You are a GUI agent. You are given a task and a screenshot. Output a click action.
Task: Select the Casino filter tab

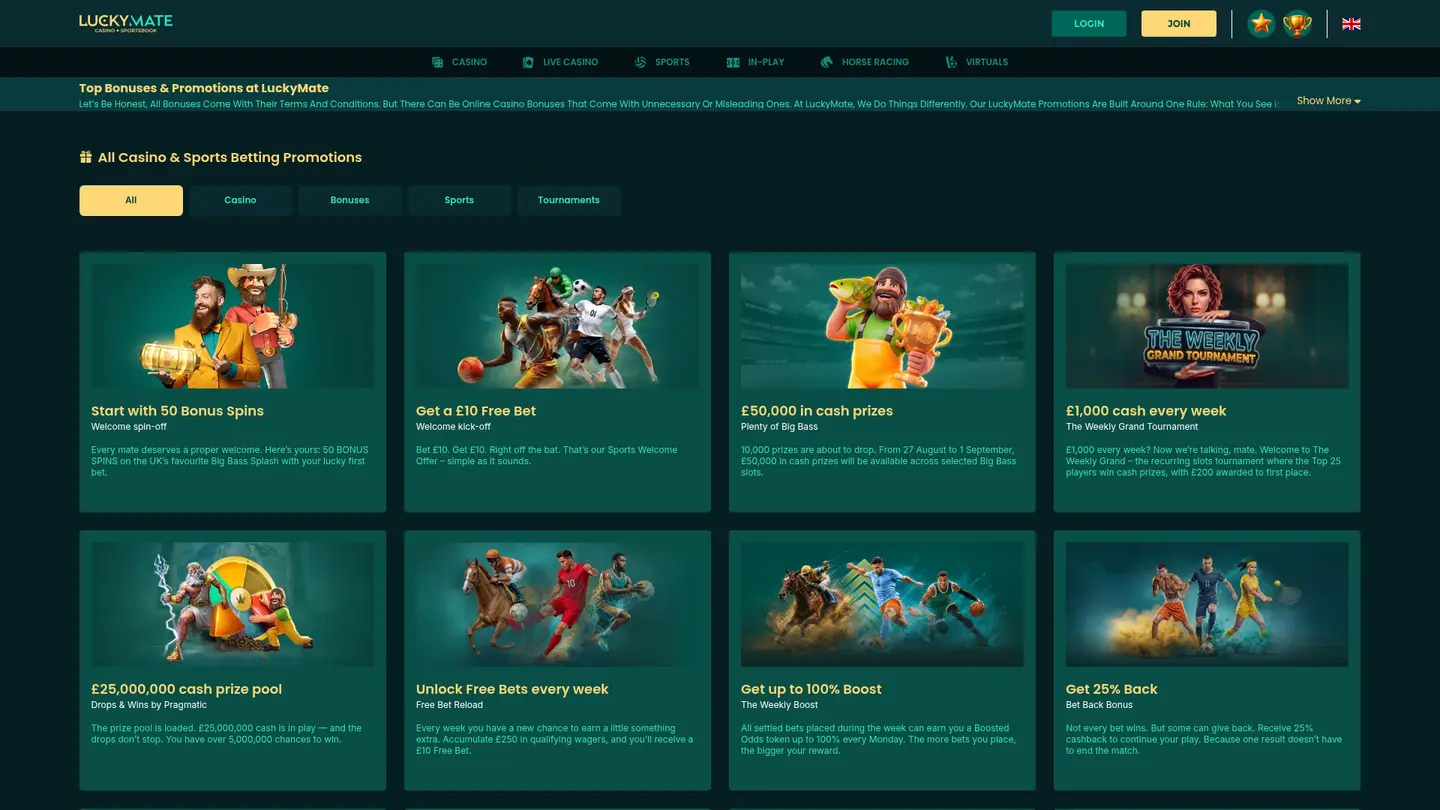pos(240,200)
